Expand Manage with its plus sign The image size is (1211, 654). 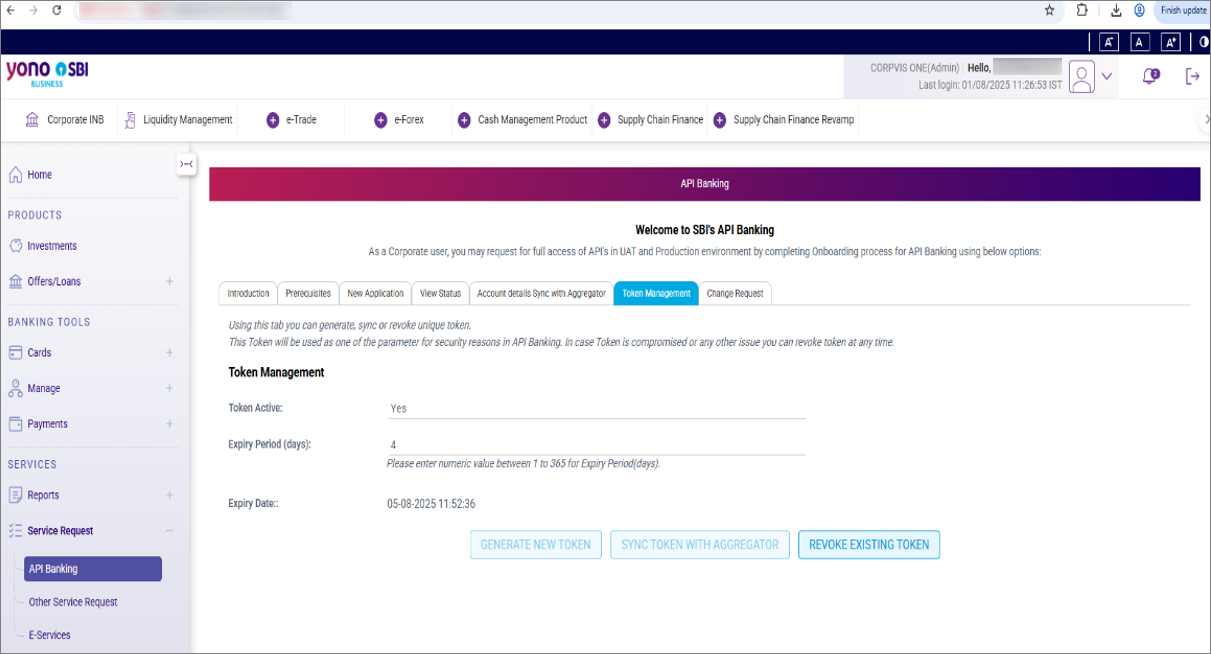(169, 388)
